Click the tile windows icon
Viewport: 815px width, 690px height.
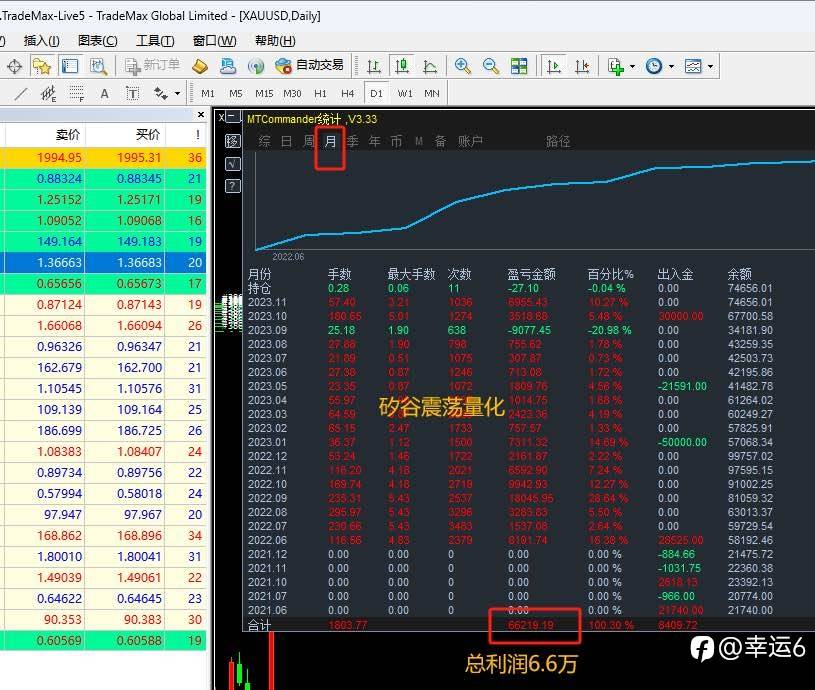pyautogui.click(x=519, y=66)
